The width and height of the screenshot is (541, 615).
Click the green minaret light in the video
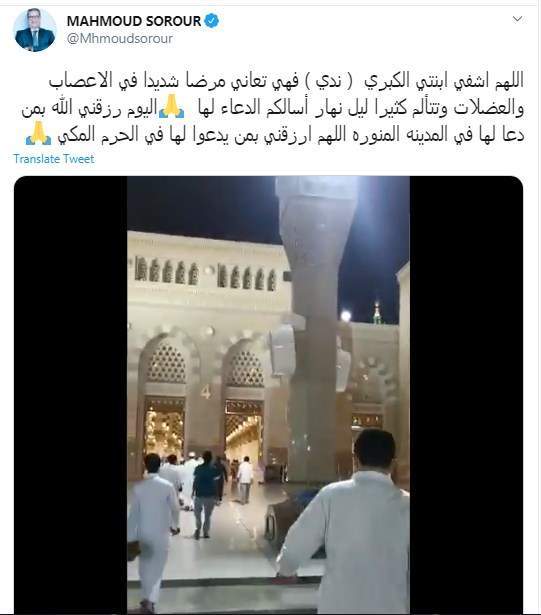click(x=377, y=313)
